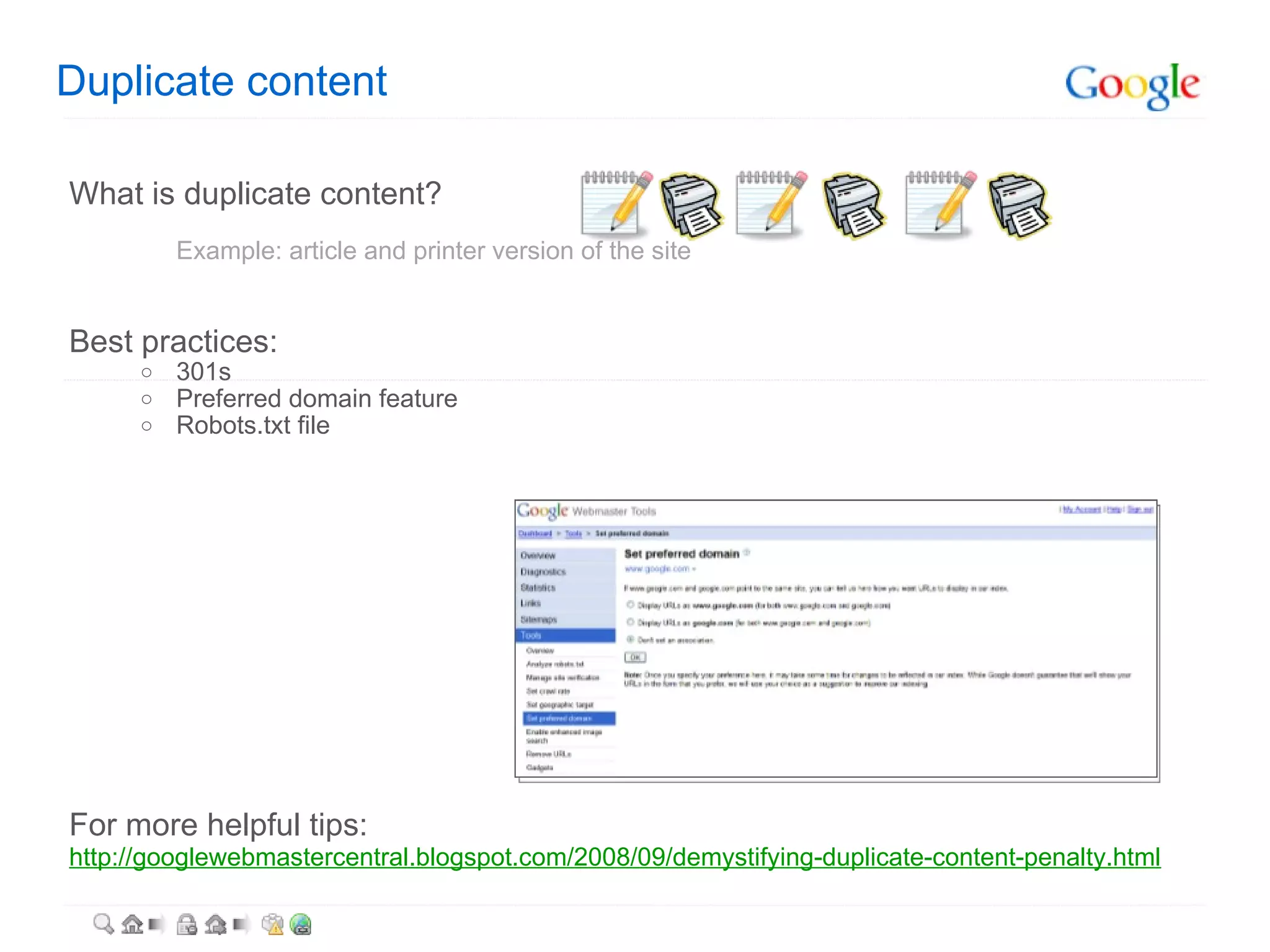The height and width of the screenshot is (952, 1270).
Task: Click the magnifying glass icon in footer
Action: (x=104, y=924)
